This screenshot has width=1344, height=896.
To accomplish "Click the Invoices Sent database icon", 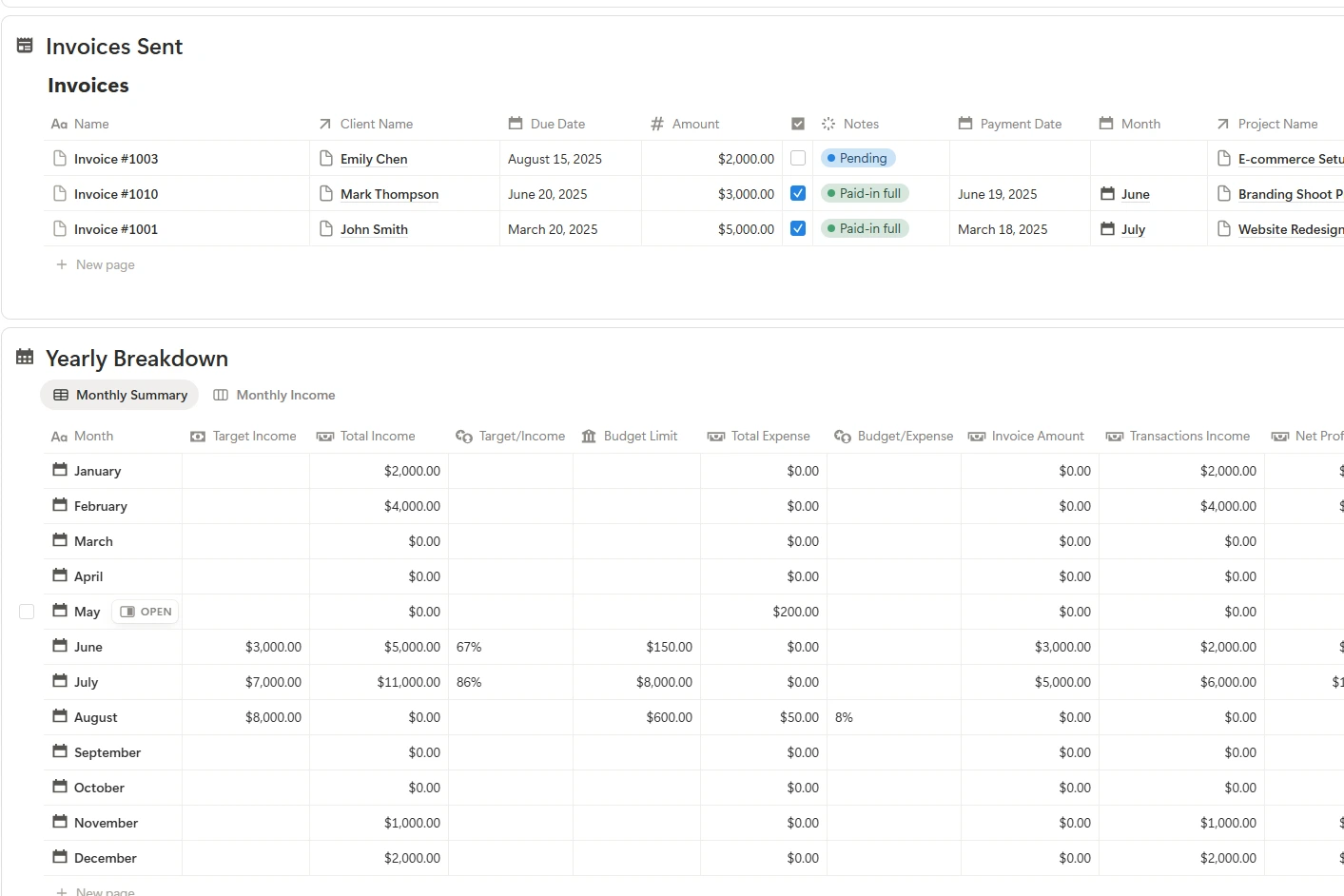I will 25,46.
